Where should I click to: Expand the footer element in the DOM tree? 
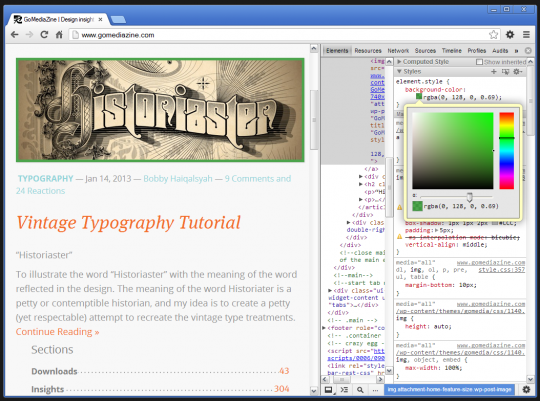click(324, 328)
